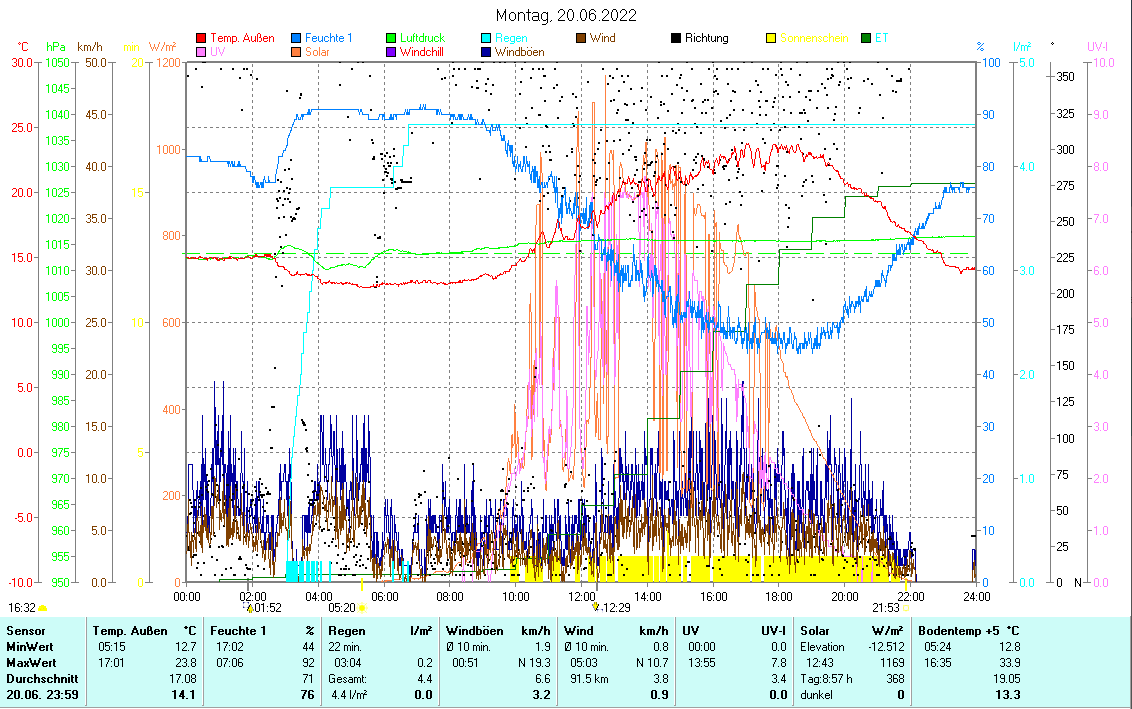Click the 01:52 marker below time axis
Image resolution: width=1132 pixels, height=709 pixels.
point(267,607)
